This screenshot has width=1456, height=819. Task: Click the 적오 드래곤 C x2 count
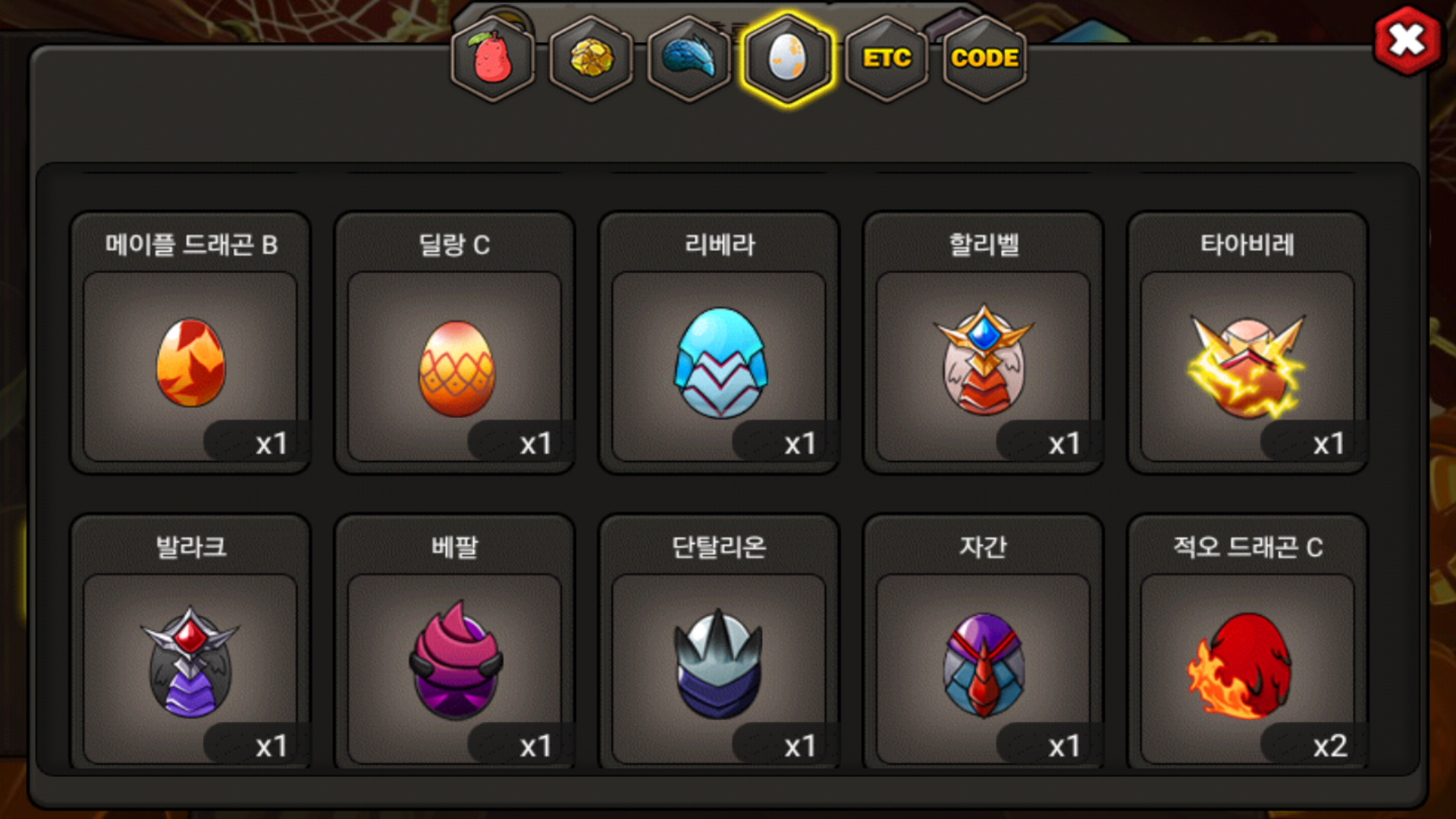point(1330,746)
